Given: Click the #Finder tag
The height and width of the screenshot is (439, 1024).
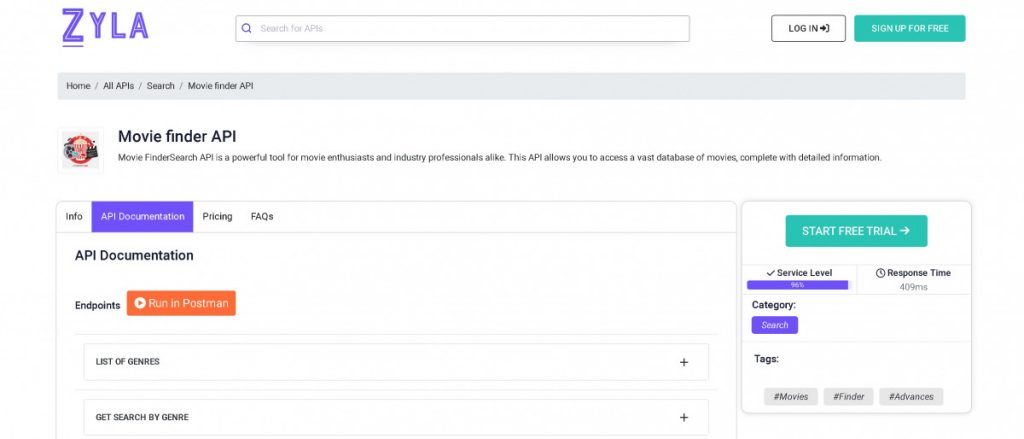Looking at the screenshot, I should (x=848, y=397).
